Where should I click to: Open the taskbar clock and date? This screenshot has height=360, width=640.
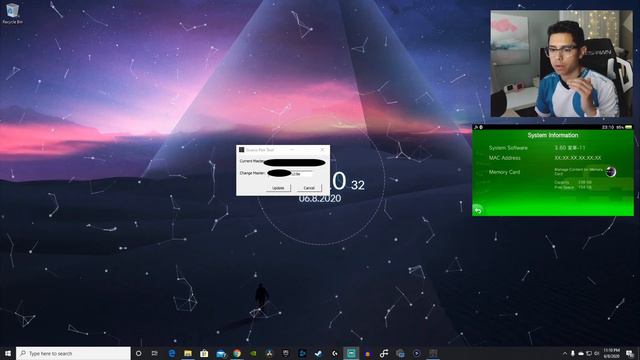click(611, 353)
